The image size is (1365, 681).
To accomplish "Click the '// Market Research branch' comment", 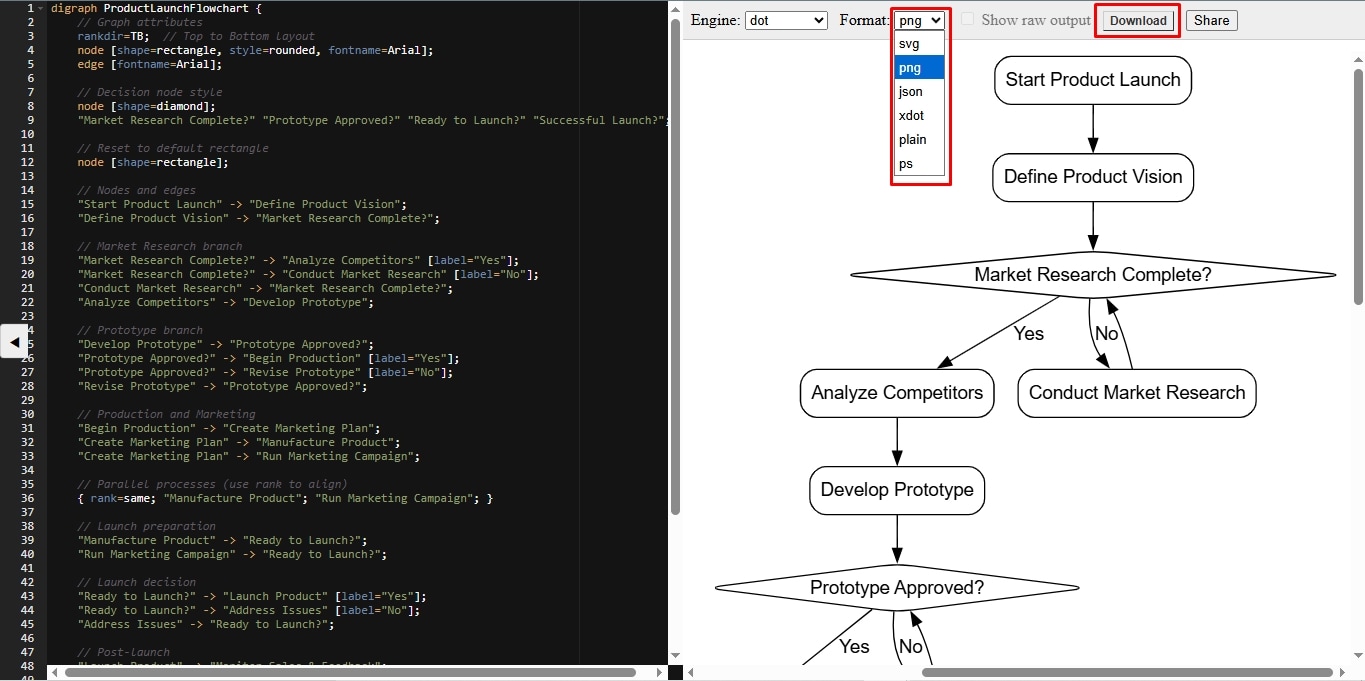I will click(x=160, y=246).
